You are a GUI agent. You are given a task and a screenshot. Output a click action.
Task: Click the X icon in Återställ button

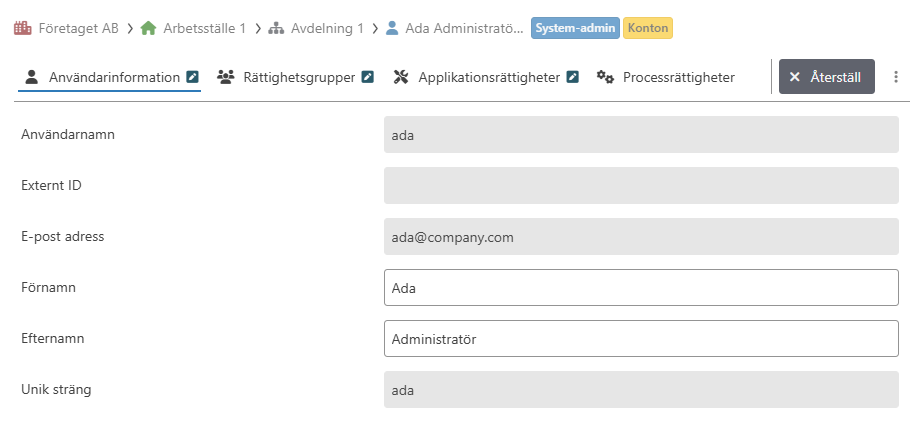[x=794, y=77]
